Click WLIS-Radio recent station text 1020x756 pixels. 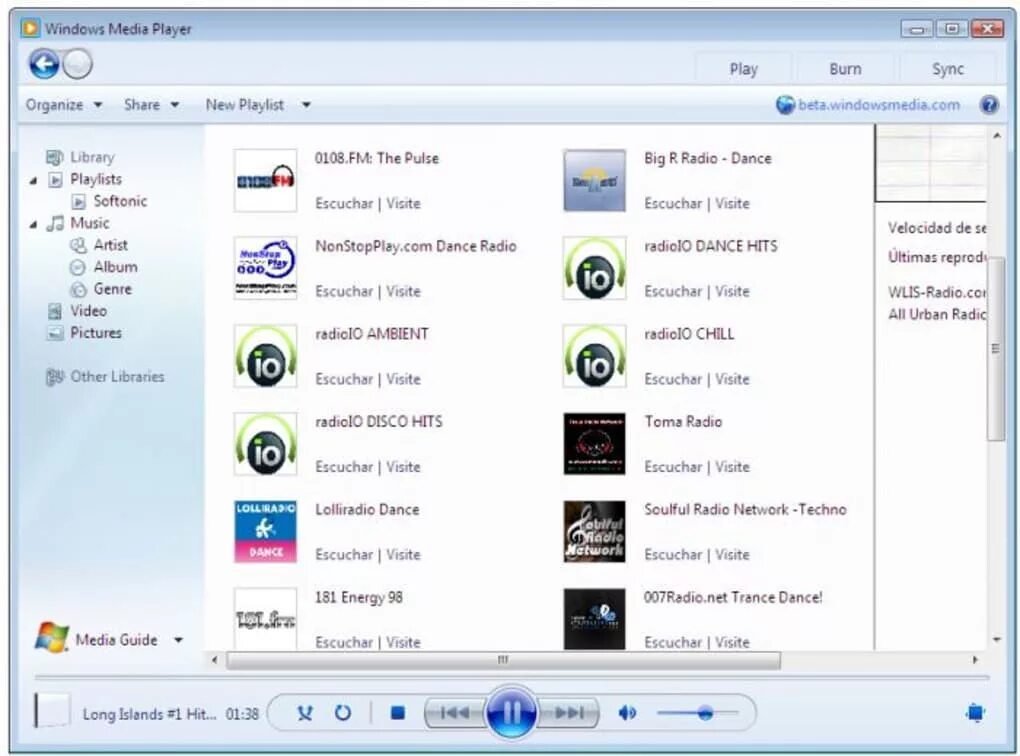pos(937,292)
